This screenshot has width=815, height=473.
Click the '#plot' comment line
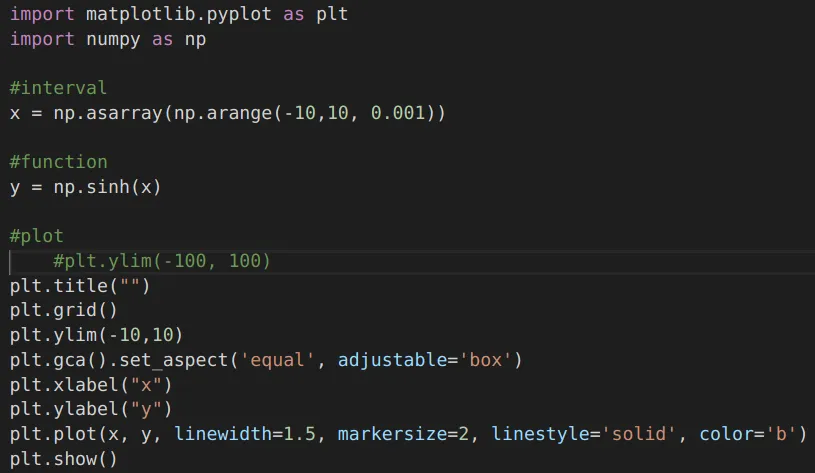(36, 236)
